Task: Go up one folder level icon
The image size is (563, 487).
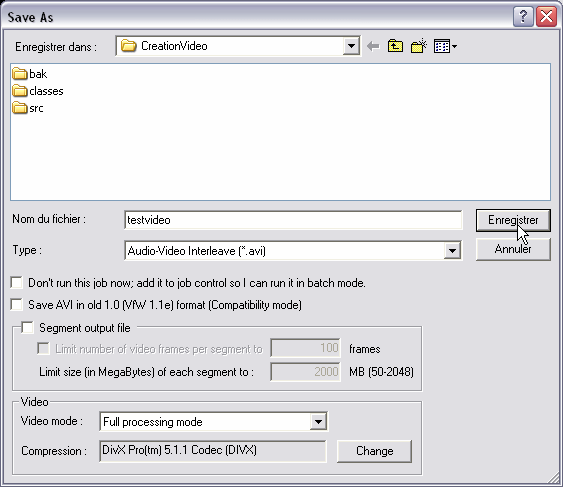Action: click(x=395, y=46)
